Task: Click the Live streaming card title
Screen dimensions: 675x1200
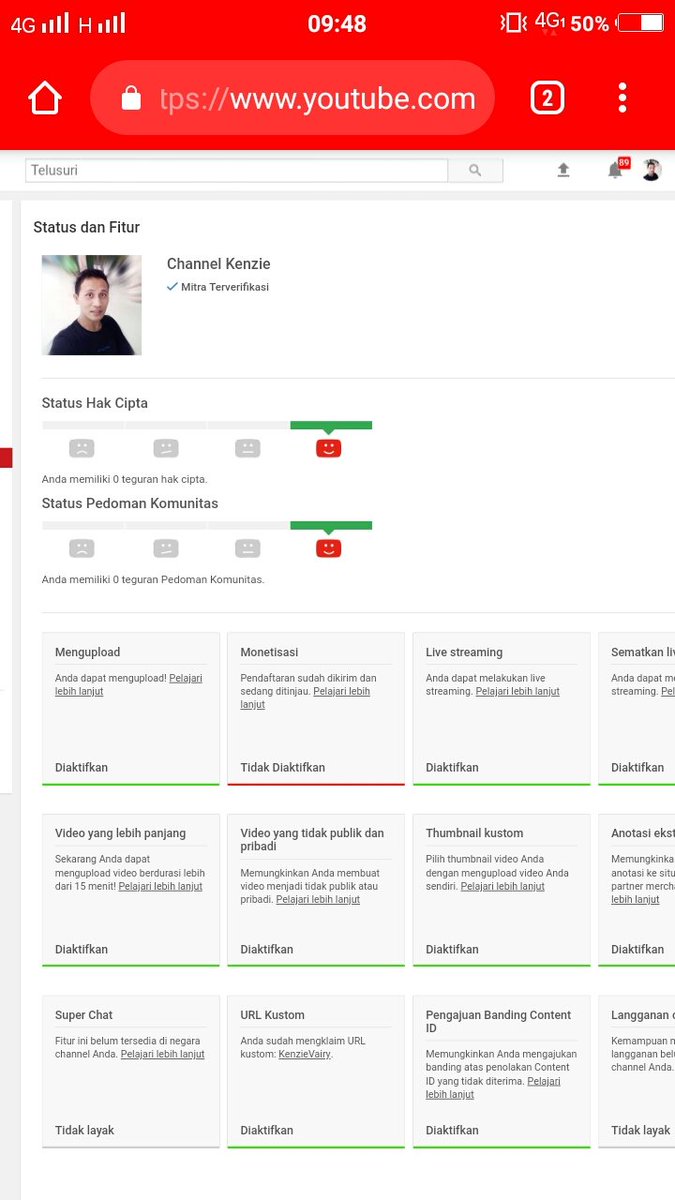Action: point(464,653)
